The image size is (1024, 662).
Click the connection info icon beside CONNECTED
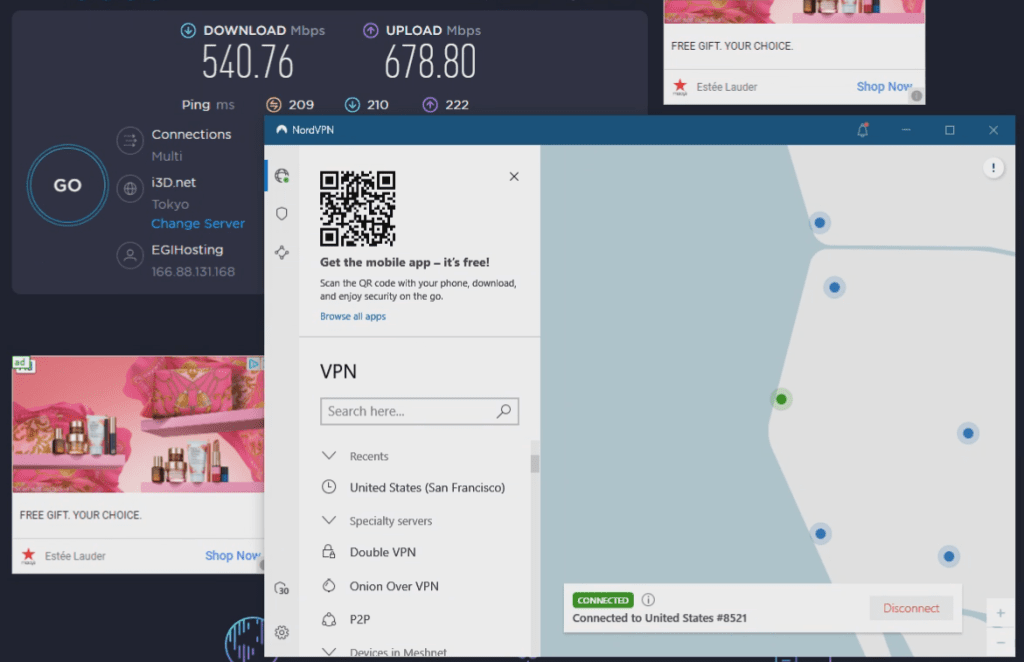tap(648, 599)
